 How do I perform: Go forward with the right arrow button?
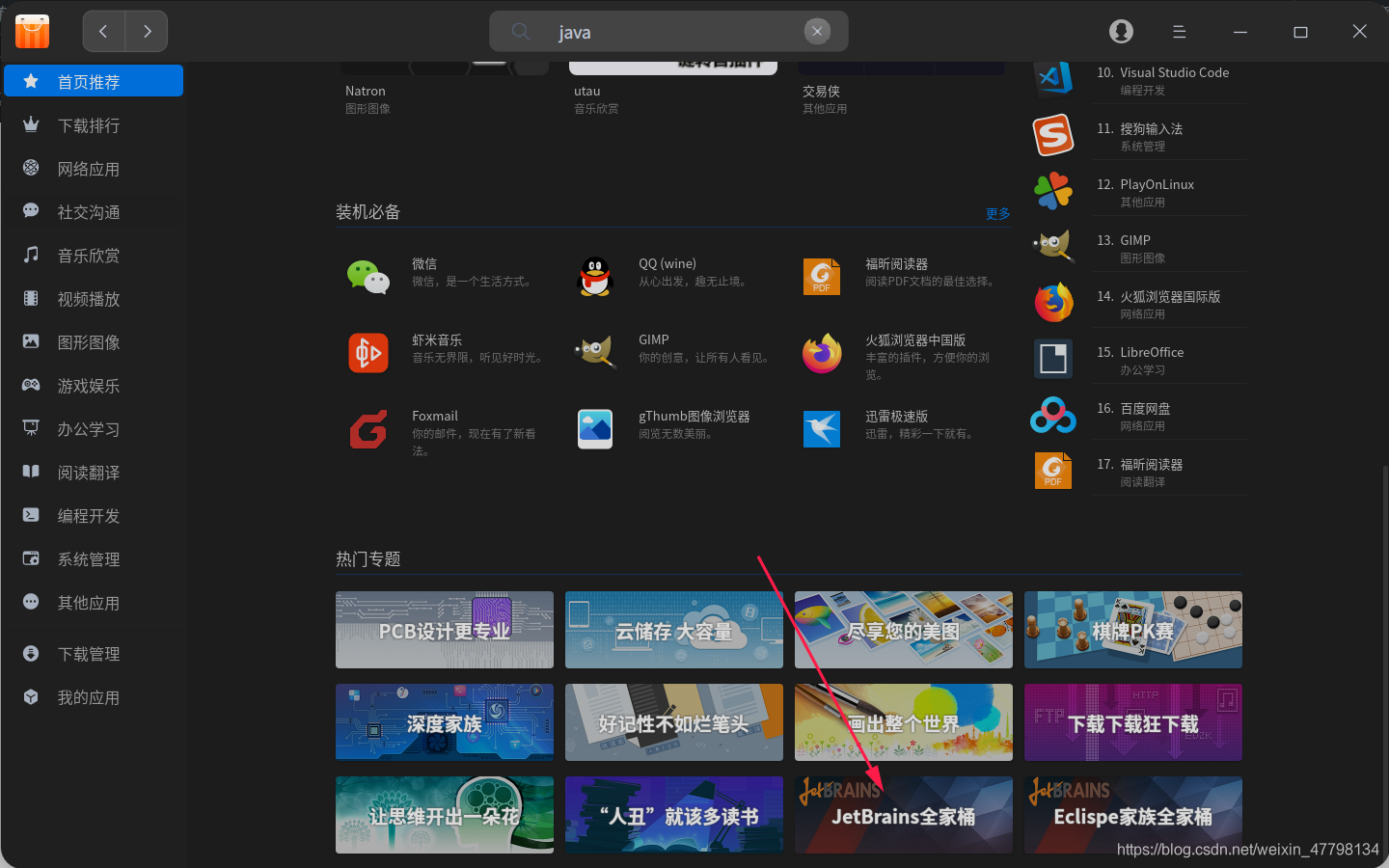[x=147, y=32]
